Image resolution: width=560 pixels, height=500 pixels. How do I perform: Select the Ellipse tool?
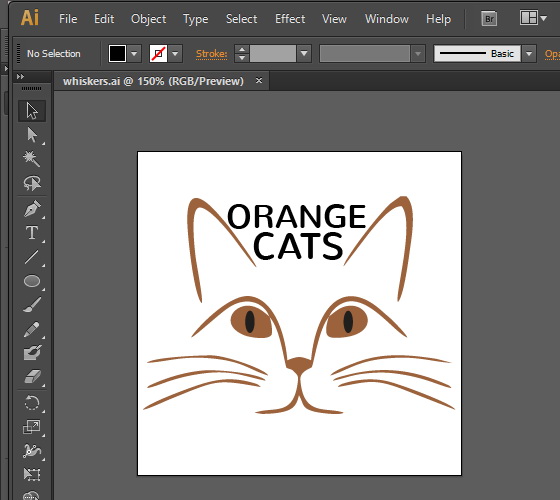(x=32, y=281)
